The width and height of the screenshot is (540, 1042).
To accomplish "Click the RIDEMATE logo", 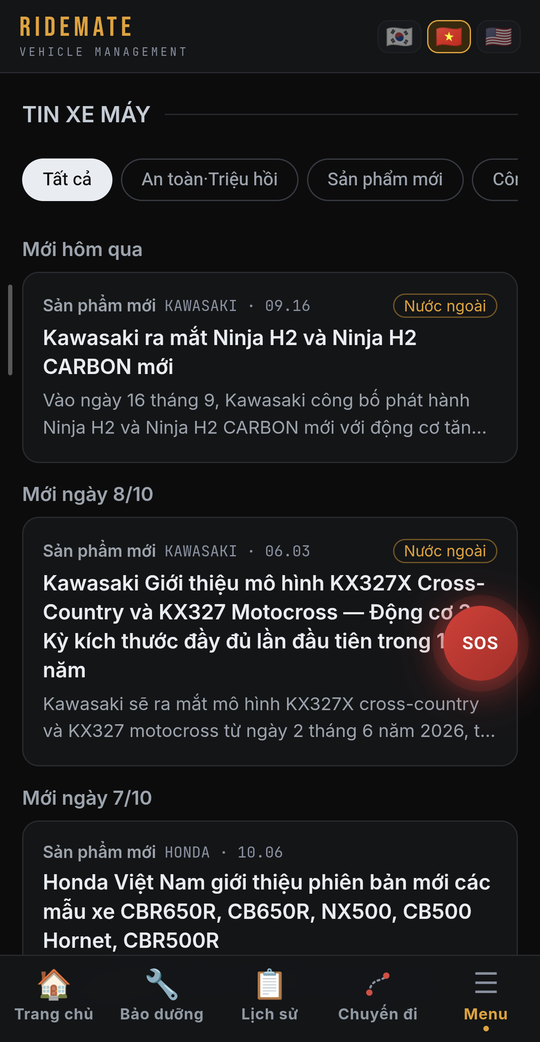I will 75,27.
